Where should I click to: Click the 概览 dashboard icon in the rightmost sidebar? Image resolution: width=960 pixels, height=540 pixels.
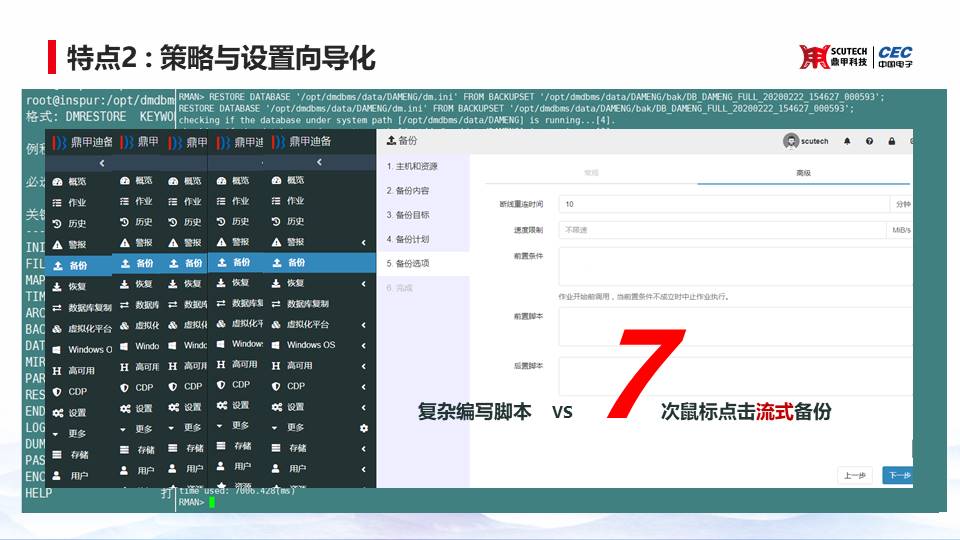click(277, 180)
